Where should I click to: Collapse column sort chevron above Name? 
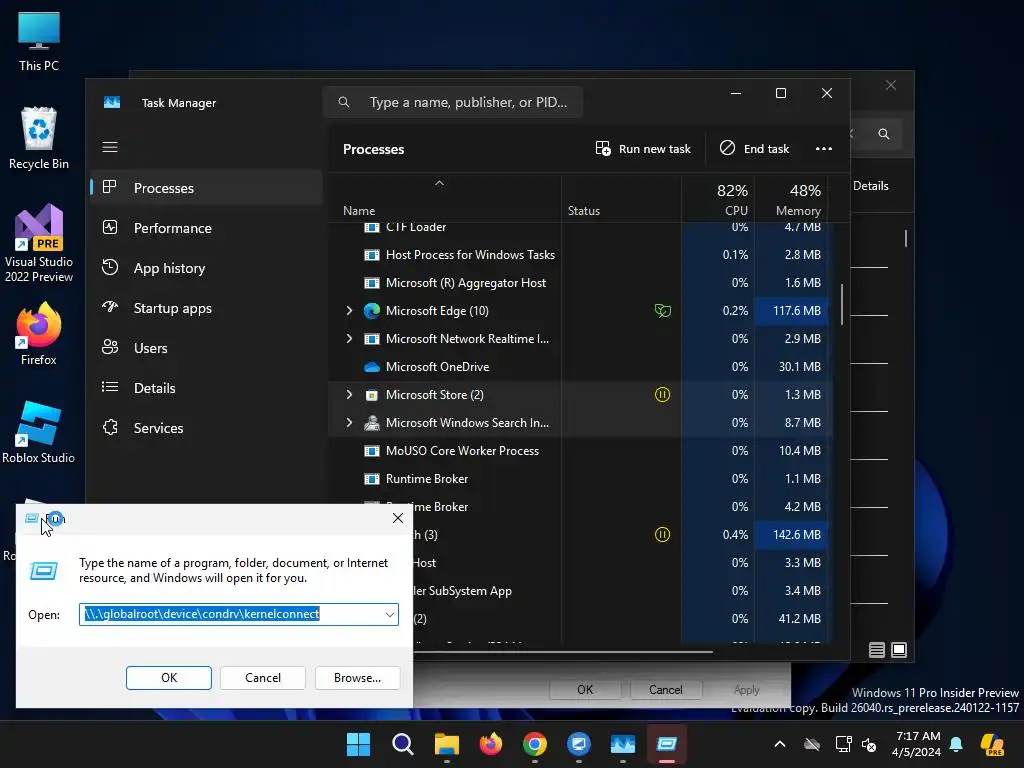tap(440, 184)
